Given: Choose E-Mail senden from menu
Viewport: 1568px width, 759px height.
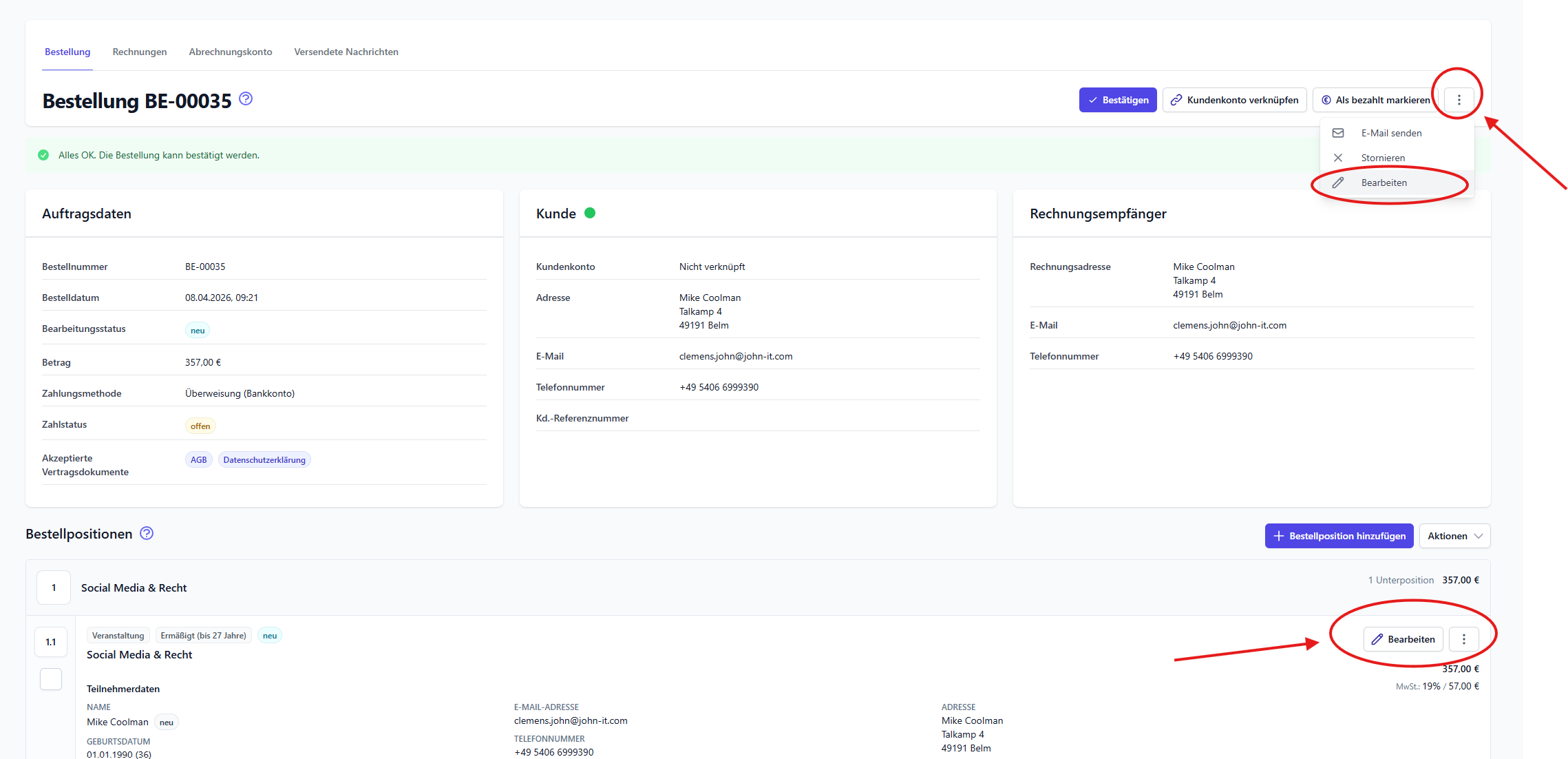Looking at the screenshot, I should 1397,133.
